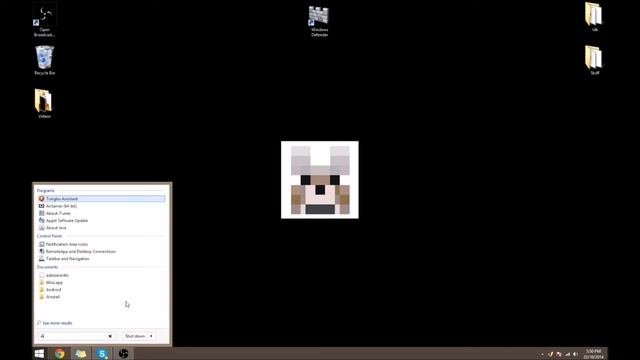
Task: Select the Windows Defender desktop shortcut
Action: [x=319, y=21]
